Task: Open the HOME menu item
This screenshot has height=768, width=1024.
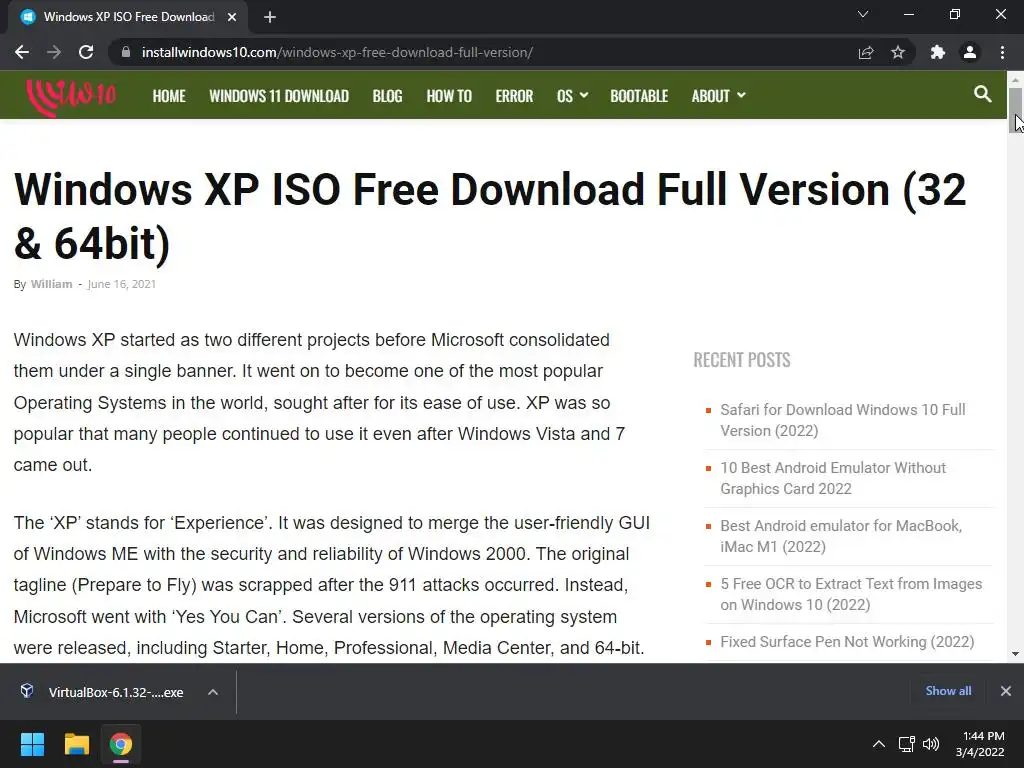Action: tap(169, 96)
